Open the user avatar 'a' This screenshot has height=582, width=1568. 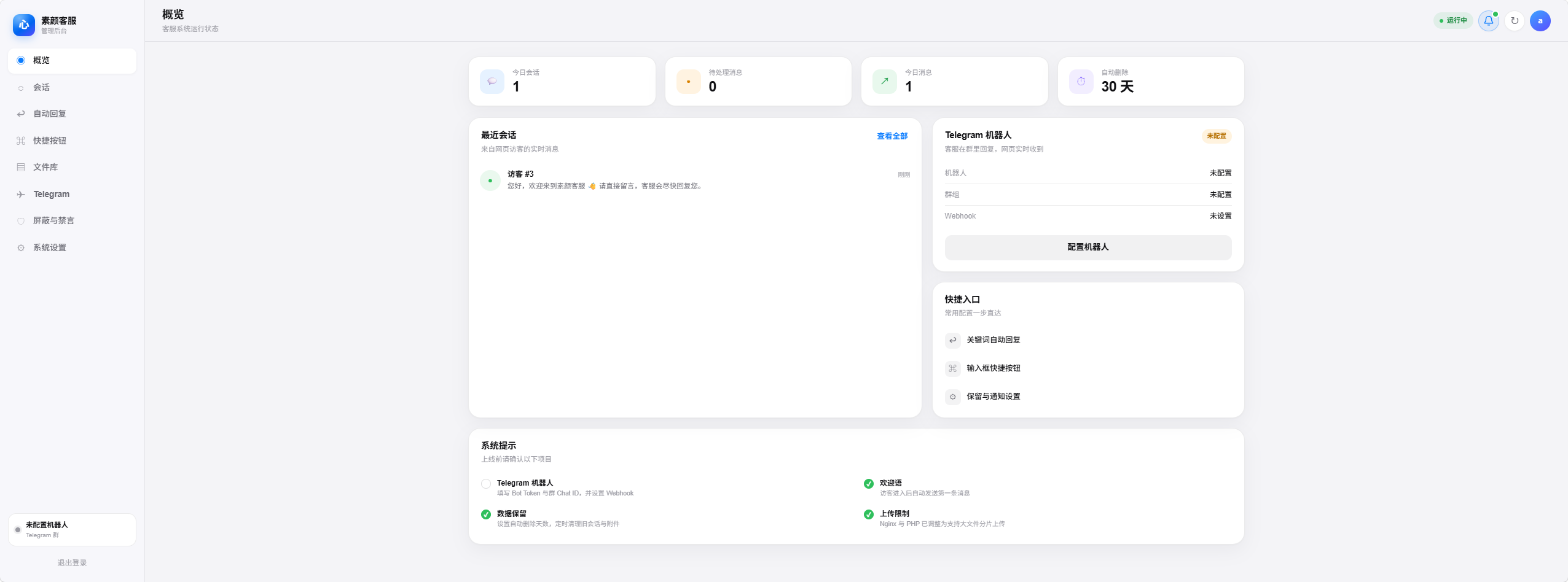pyautogui.click(x=1540, y=21)
